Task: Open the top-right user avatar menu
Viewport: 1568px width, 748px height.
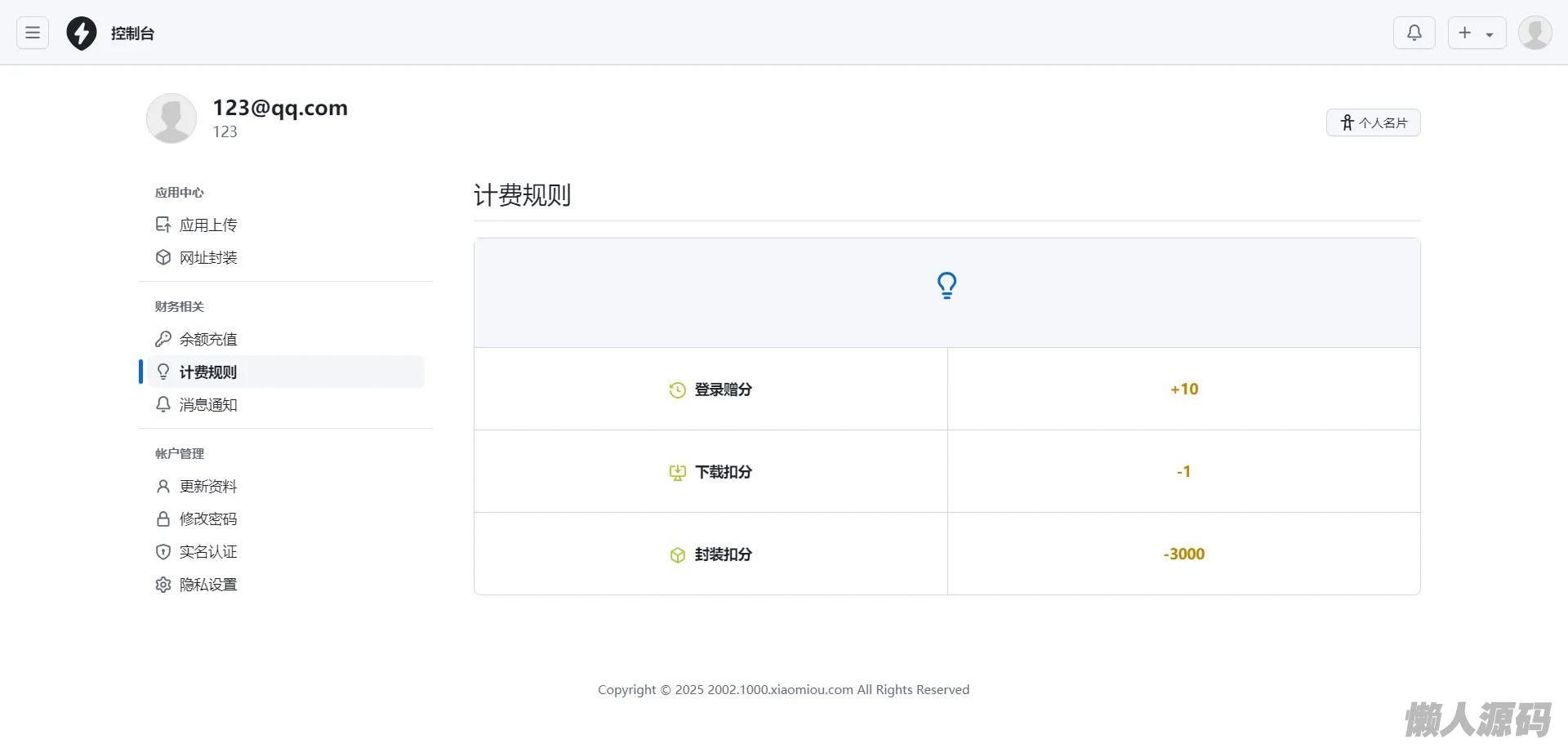Action: pos(1535,33)
